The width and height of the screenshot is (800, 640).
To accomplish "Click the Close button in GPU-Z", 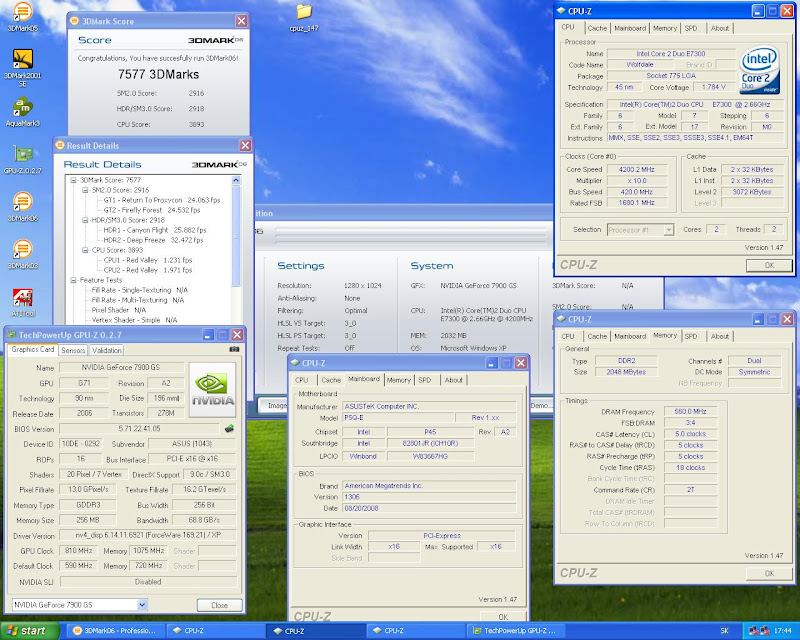I will pyautogui.click(x=218, y=605).
